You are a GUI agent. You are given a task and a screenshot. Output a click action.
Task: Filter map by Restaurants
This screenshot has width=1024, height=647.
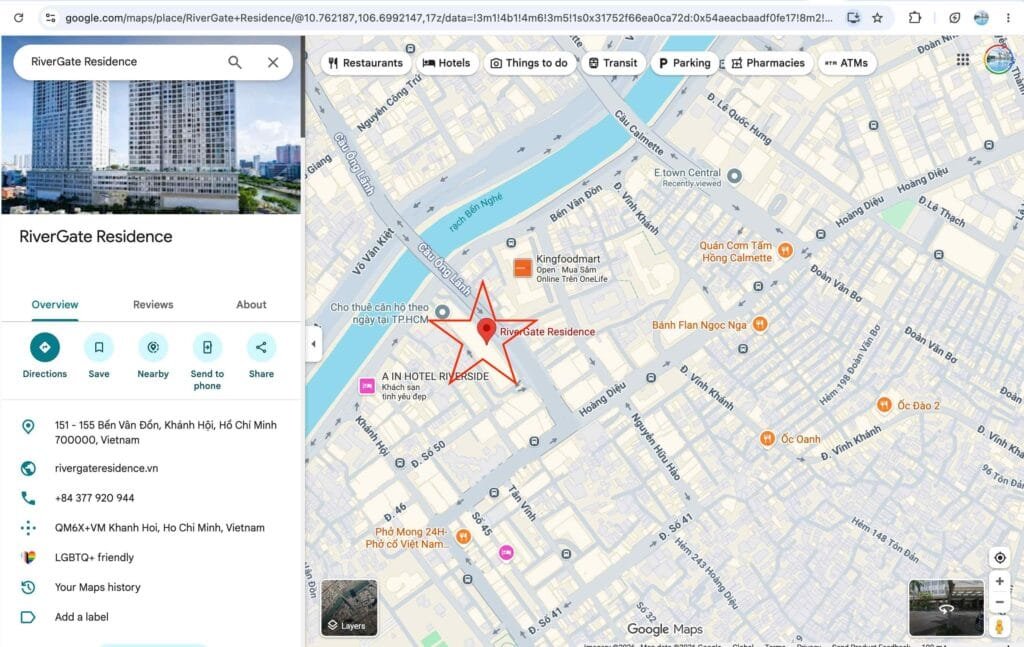click(x=365, y=63)
